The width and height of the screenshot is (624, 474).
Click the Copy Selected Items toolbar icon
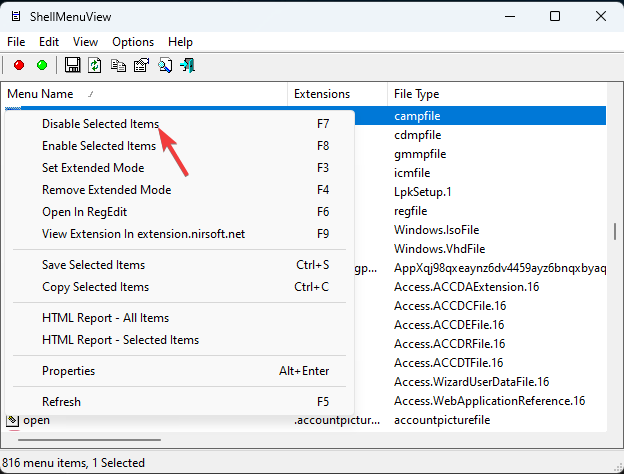119,65
